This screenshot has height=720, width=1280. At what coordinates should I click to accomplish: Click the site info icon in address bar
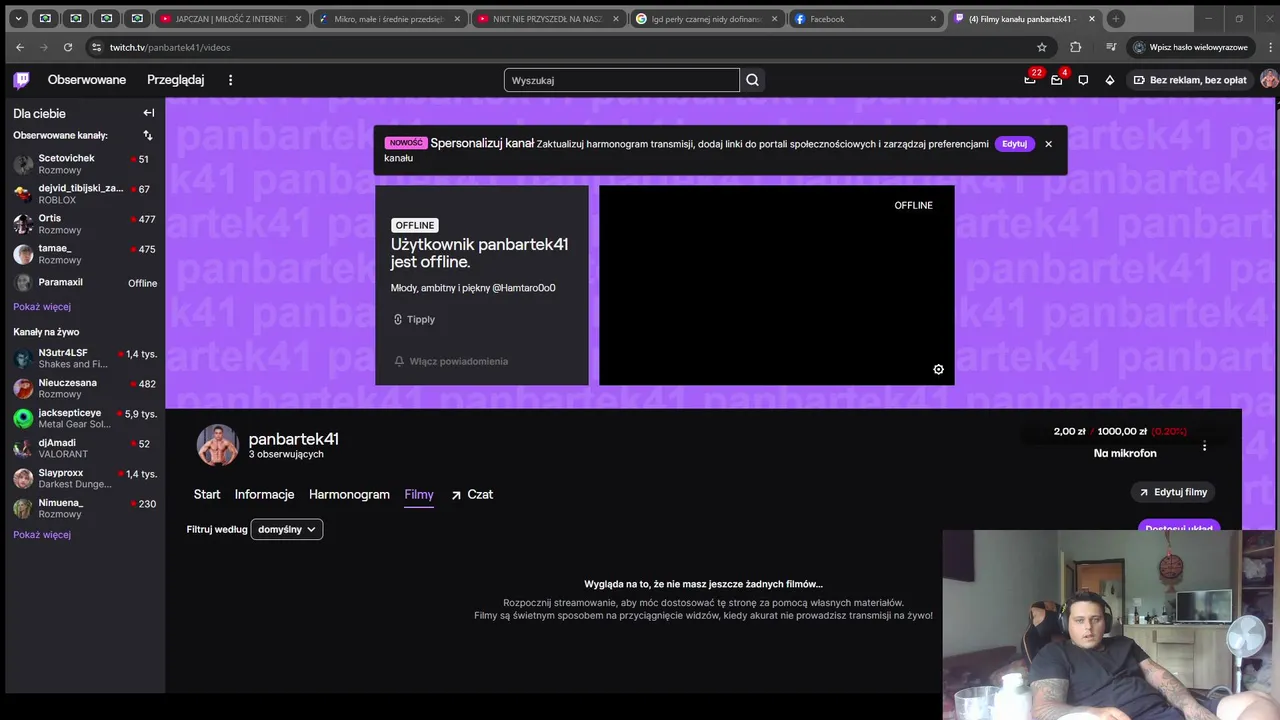96,47
